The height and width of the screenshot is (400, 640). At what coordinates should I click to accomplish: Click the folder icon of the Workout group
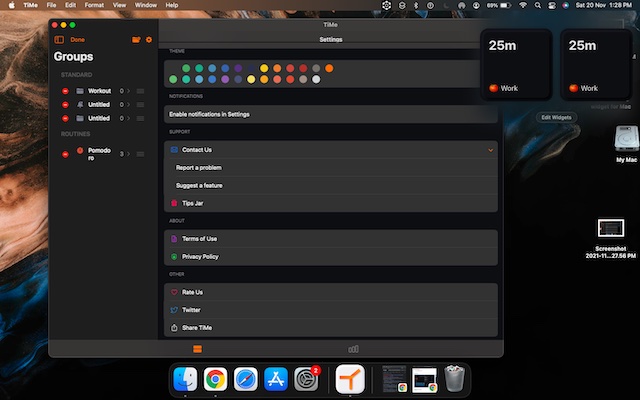click(x=80, y=91)
